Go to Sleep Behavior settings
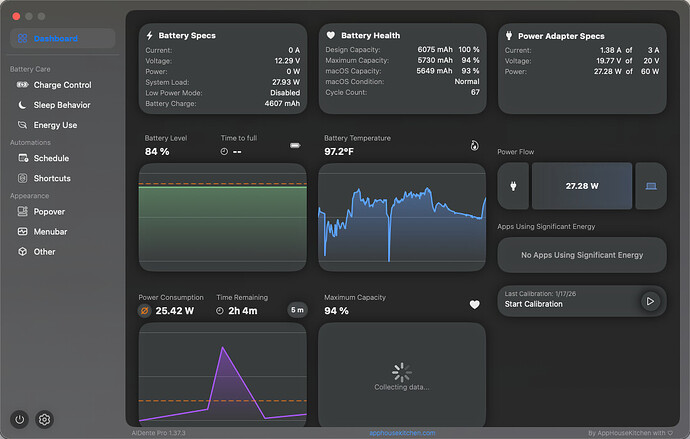This screenshot has height=439, width=690. pos(62,105)
